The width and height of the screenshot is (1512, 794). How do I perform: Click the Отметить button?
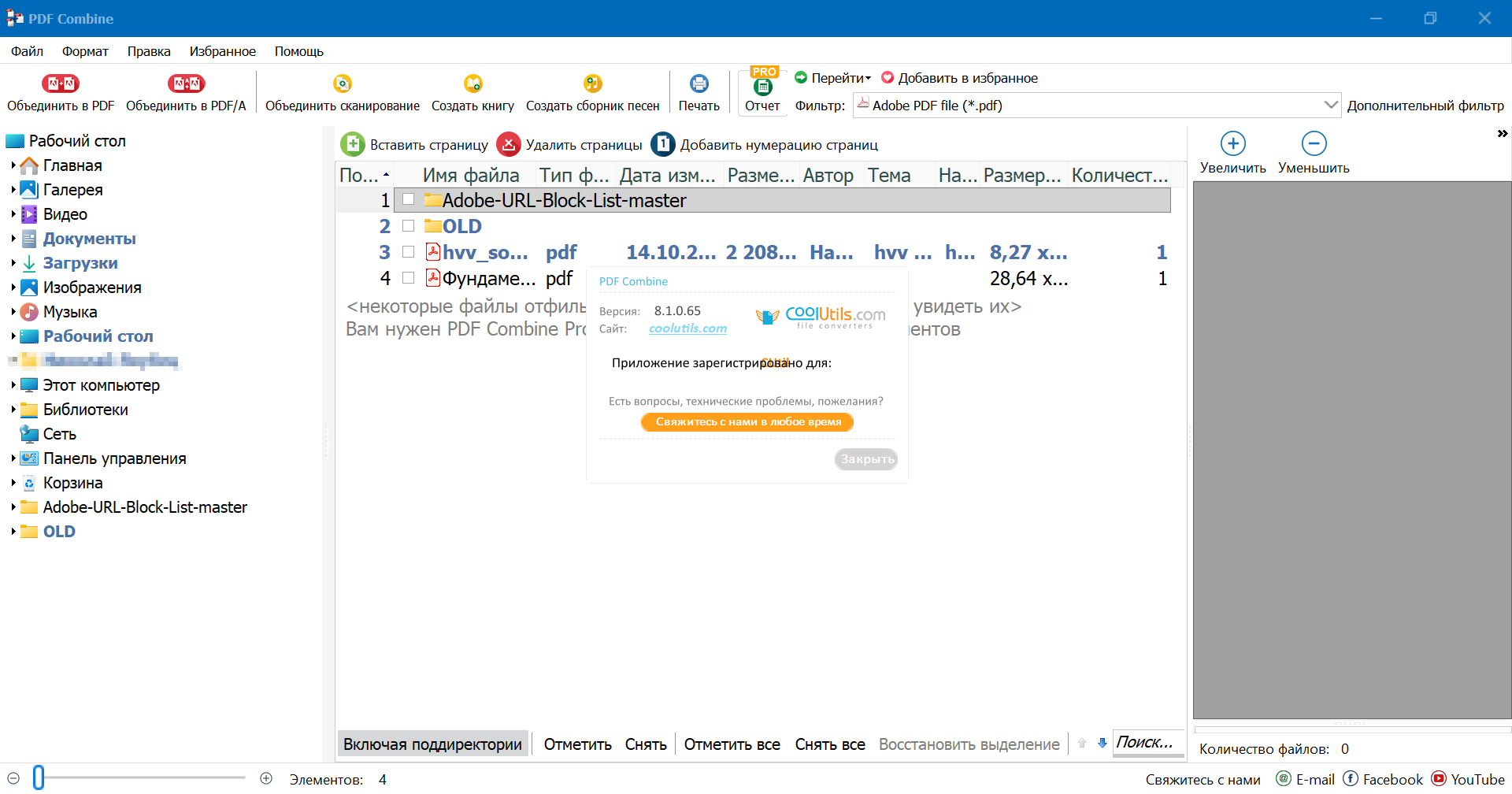[x=577, y=744]
